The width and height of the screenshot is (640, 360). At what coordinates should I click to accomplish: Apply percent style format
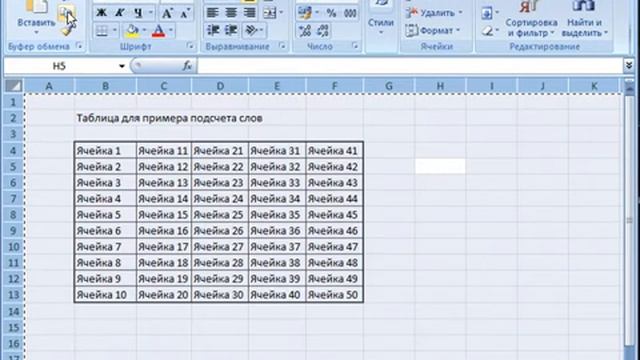point(331,13)
